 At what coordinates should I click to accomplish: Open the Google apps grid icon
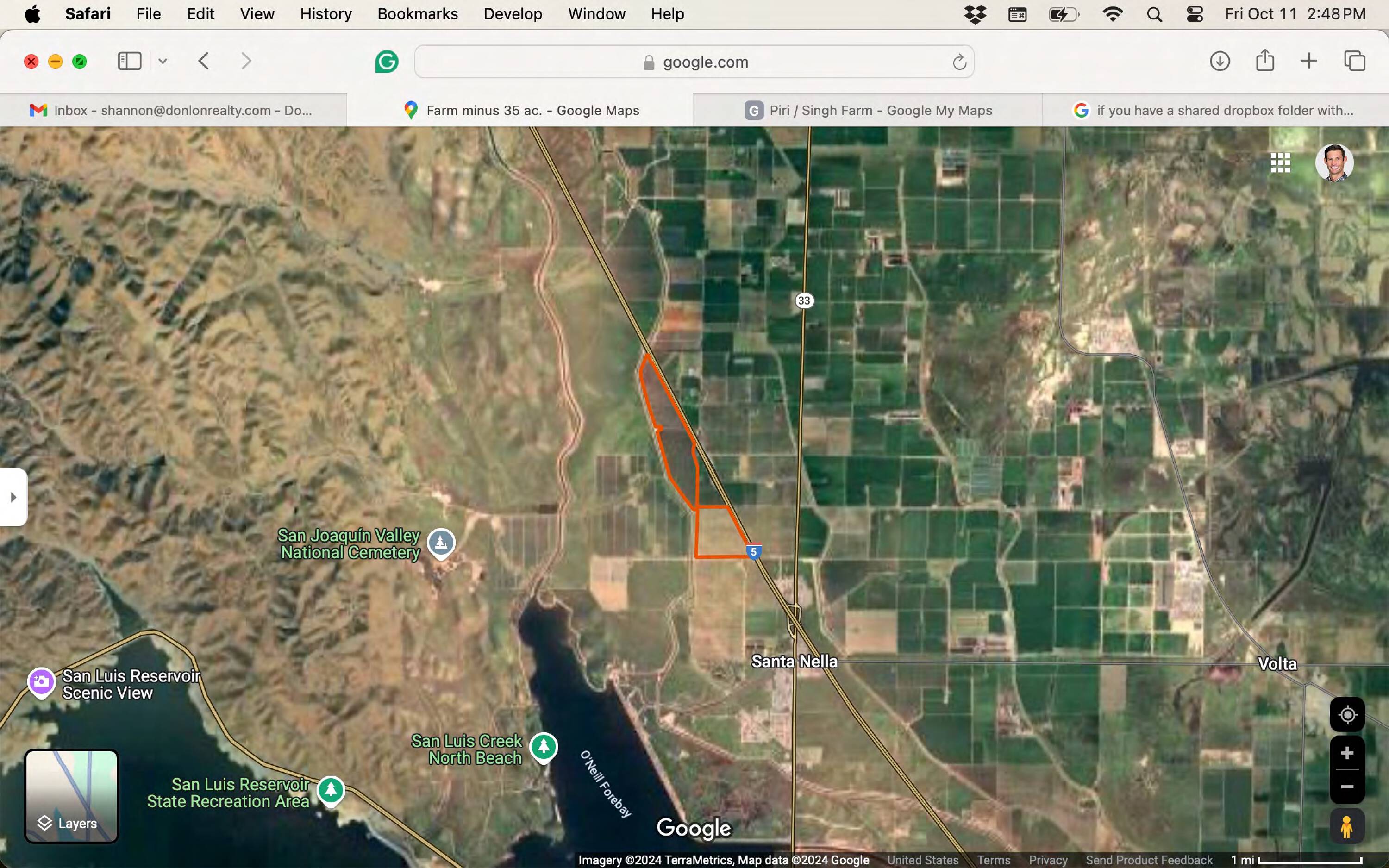[x=1280, y=163]
